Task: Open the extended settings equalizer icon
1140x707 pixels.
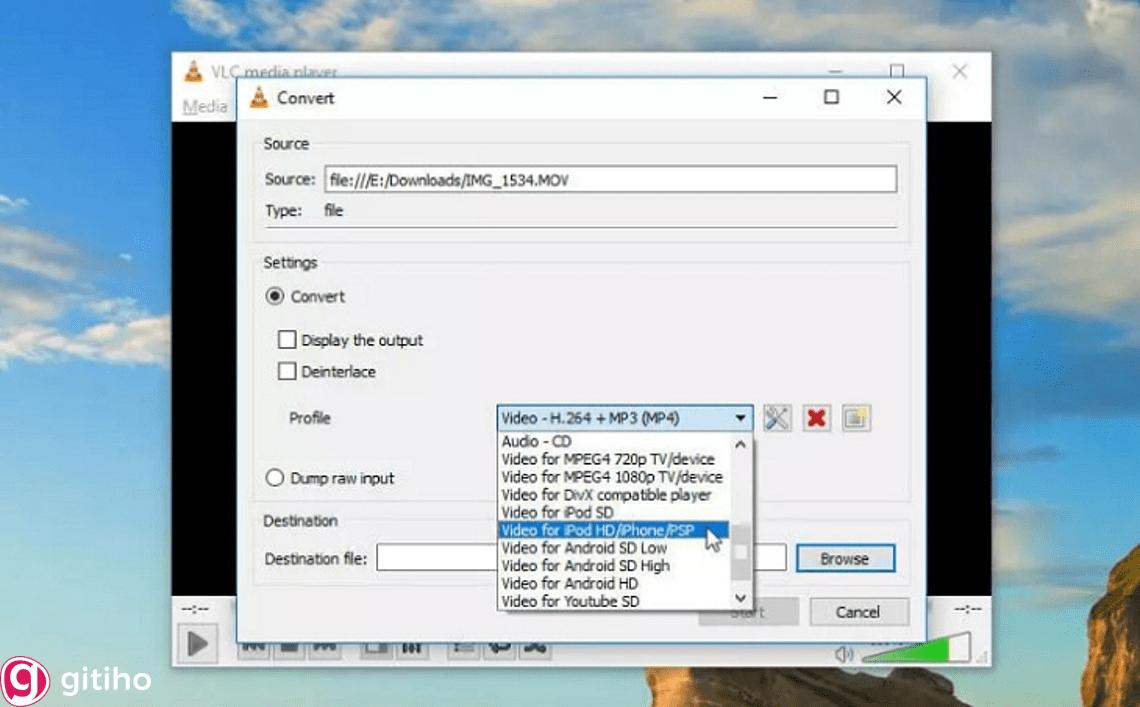Action: pos(411,648)
